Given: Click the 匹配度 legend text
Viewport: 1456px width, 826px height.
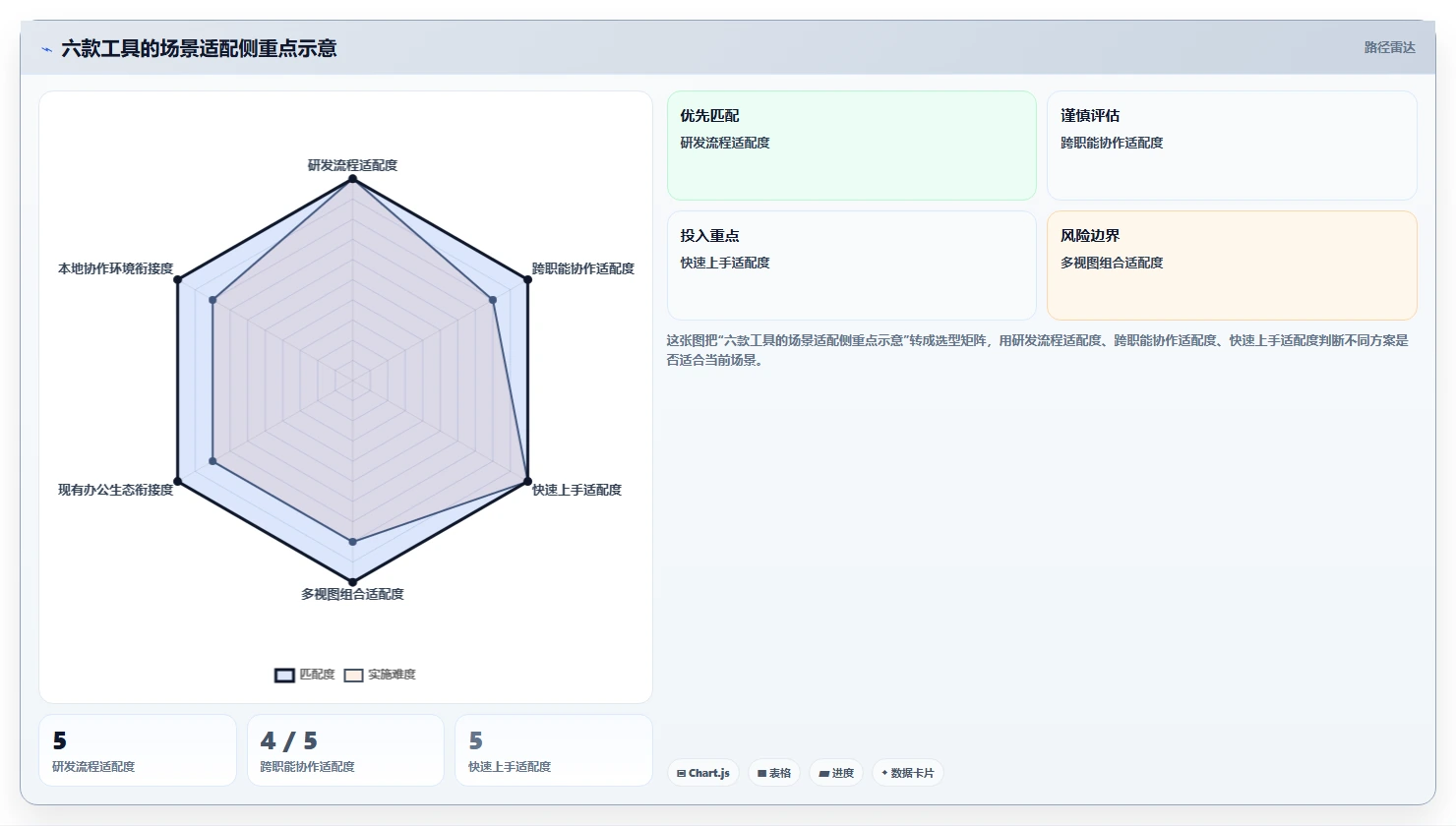Looking at the screenshot, I should click(317, 675).
